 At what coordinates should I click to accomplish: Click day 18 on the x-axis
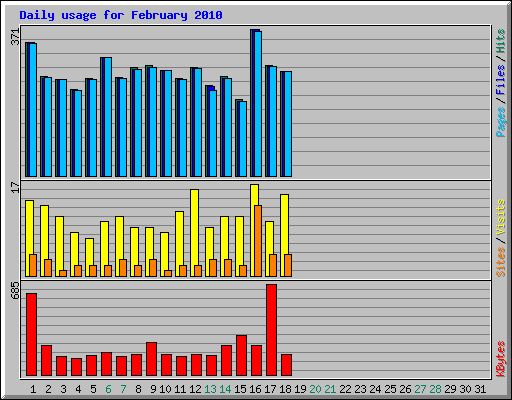[x=285, y=389]
